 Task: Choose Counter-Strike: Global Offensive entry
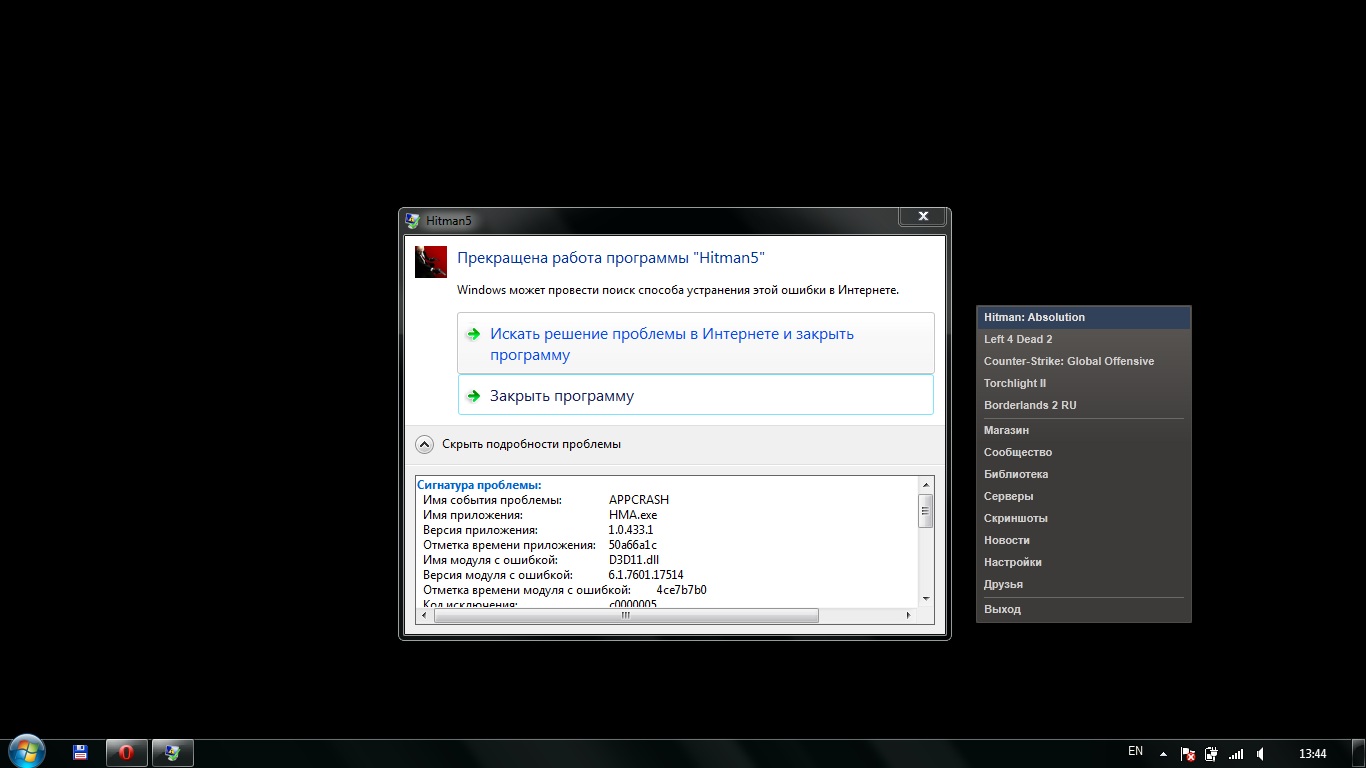pos(1084,361)
